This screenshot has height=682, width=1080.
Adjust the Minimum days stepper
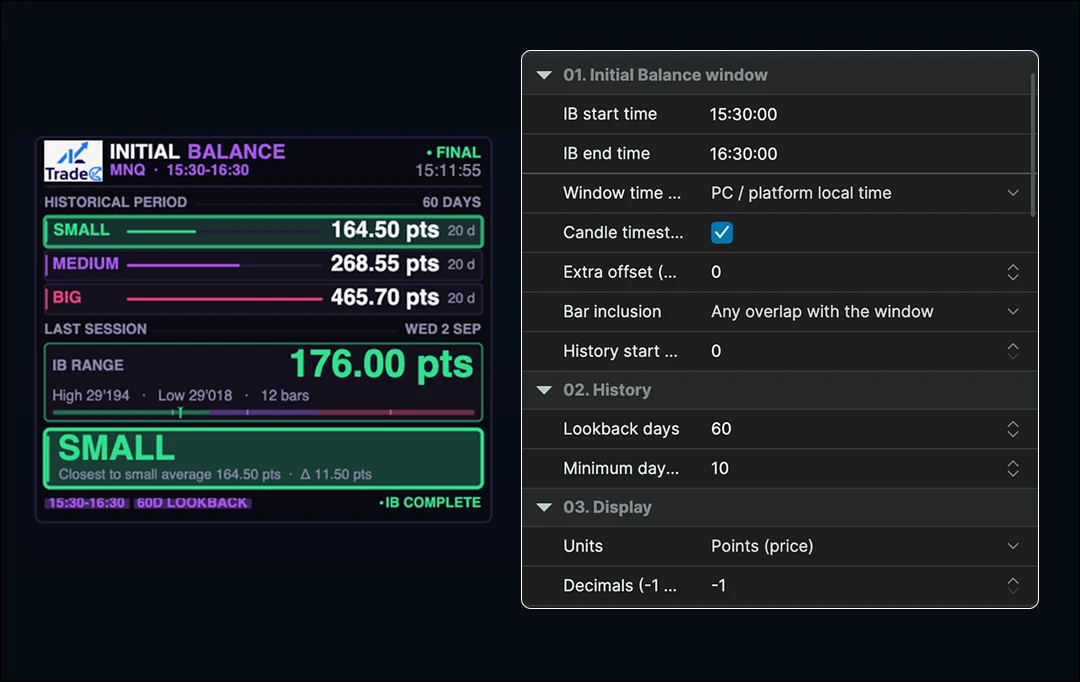click(1012, 468)
